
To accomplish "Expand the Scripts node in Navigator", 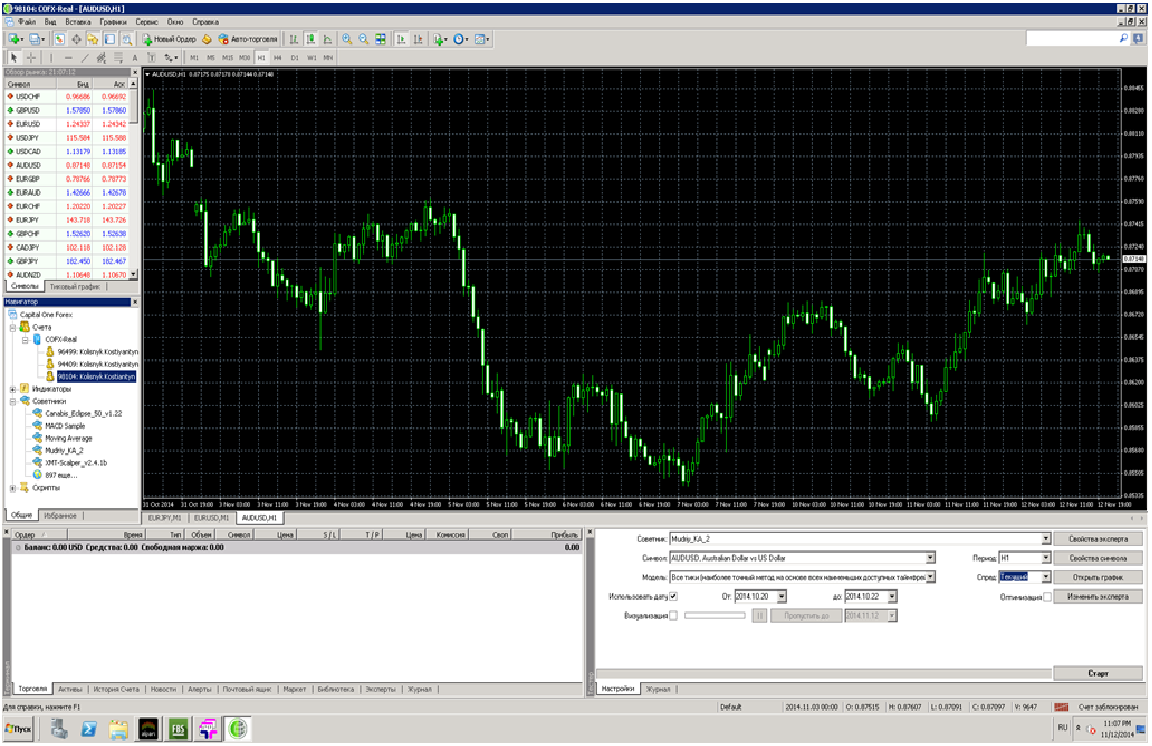I will (x=12, y=488).
